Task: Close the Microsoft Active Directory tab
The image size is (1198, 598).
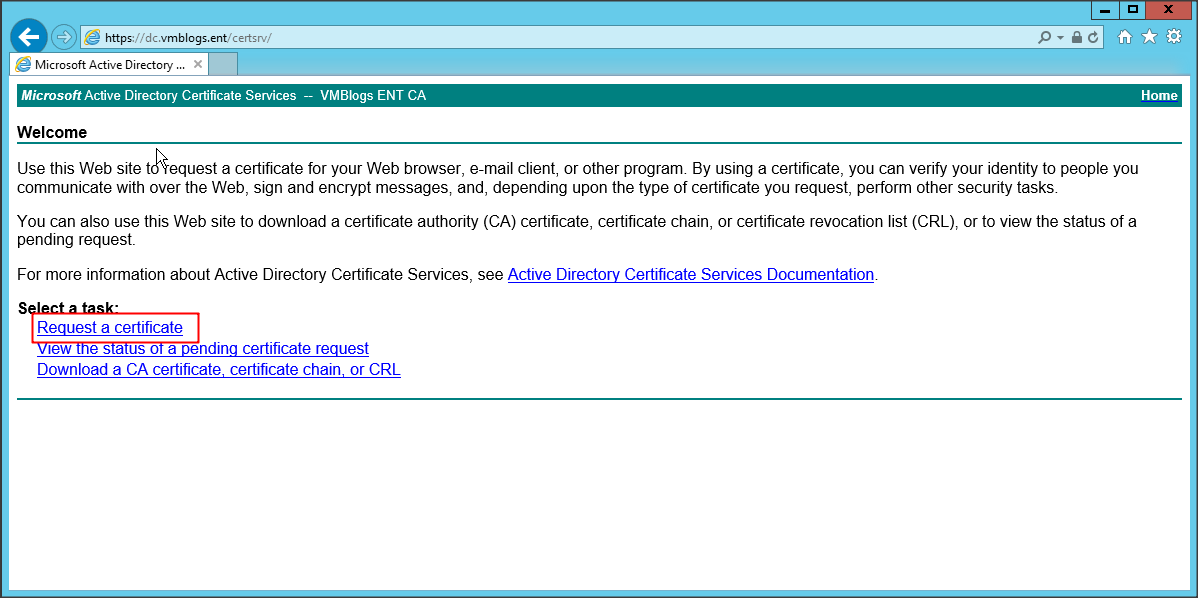Action: (198, 65)
